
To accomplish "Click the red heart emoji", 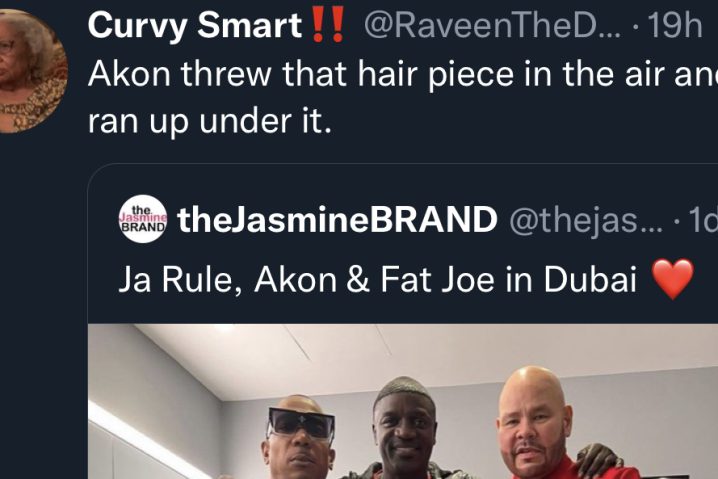I will tap(673, 279).
